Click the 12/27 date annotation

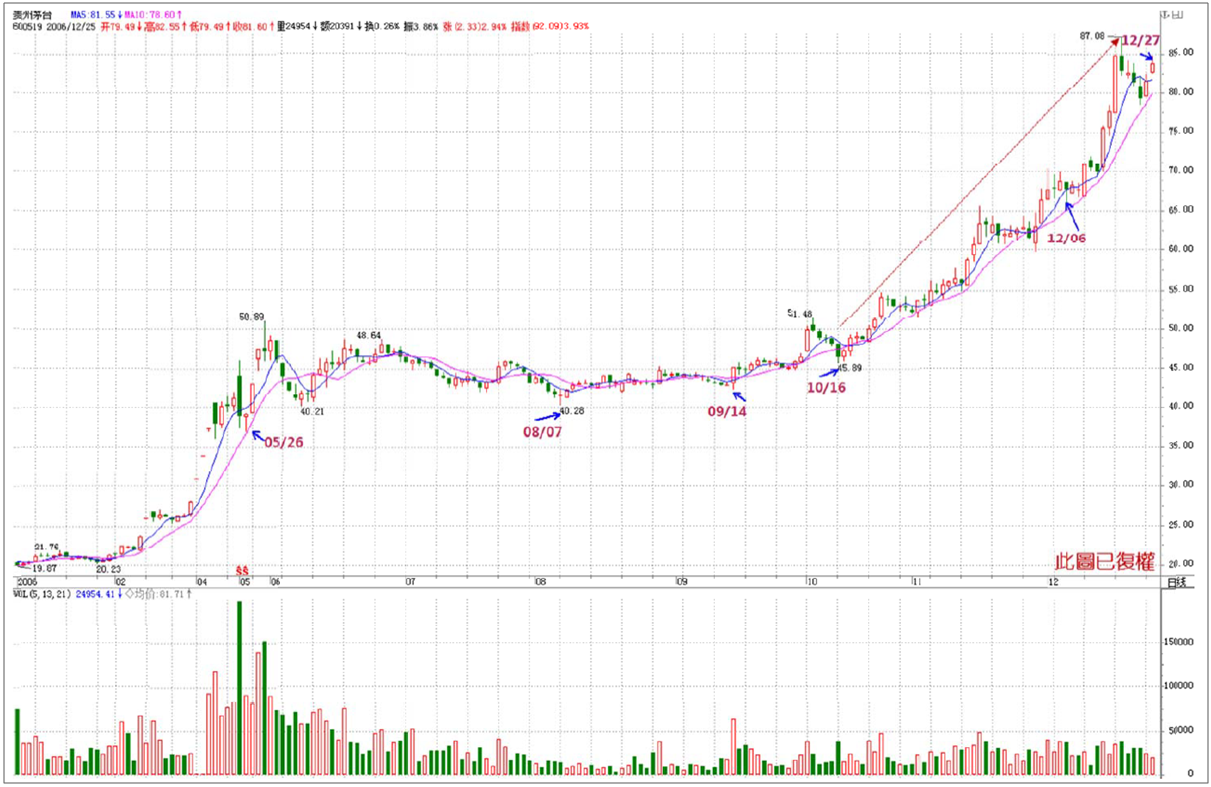tap(1139, 39)
